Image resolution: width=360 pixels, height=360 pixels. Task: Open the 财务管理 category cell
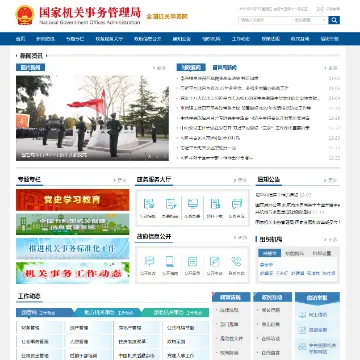coord(39,328)
